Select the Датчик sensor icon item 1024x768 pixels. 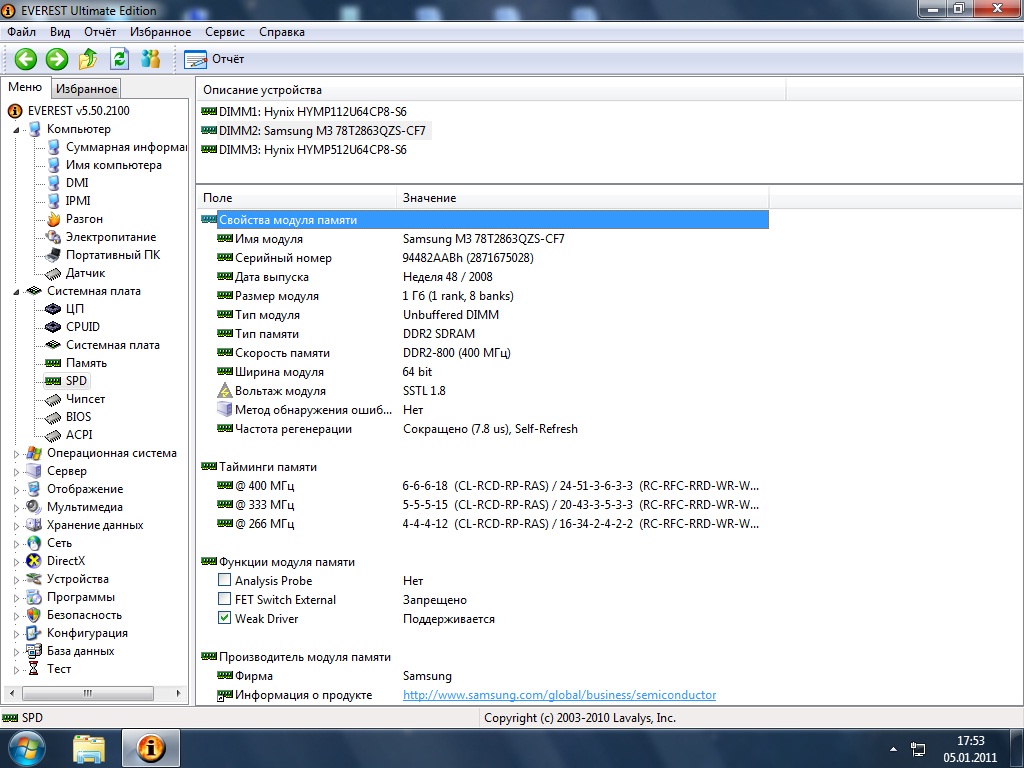pyautogui.click(x=54, y=273)
